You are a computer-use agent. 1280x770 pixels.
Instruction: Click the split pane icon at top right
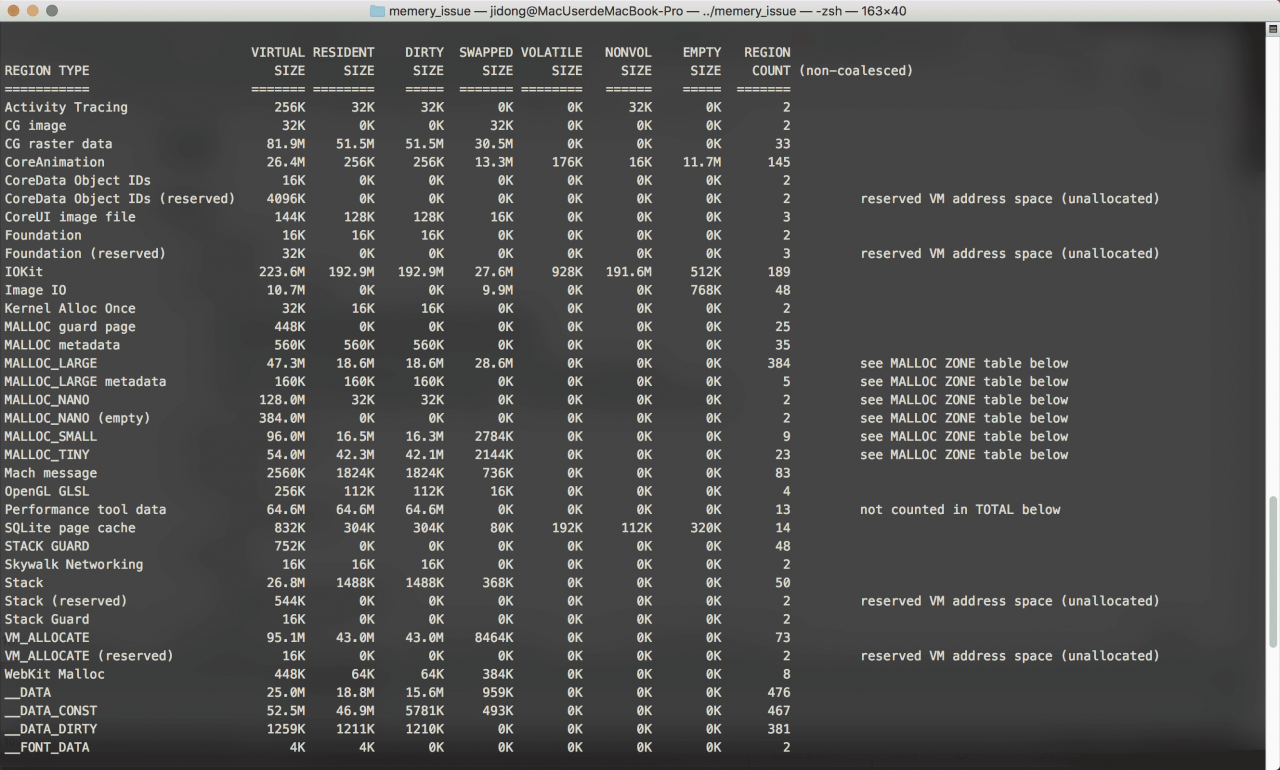[x=1272, y=30]
